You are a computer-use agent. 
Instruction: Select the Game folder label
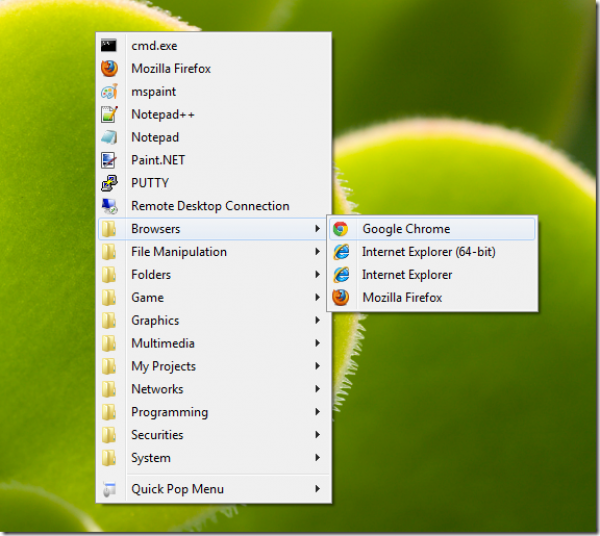click(x=147, y=298)
